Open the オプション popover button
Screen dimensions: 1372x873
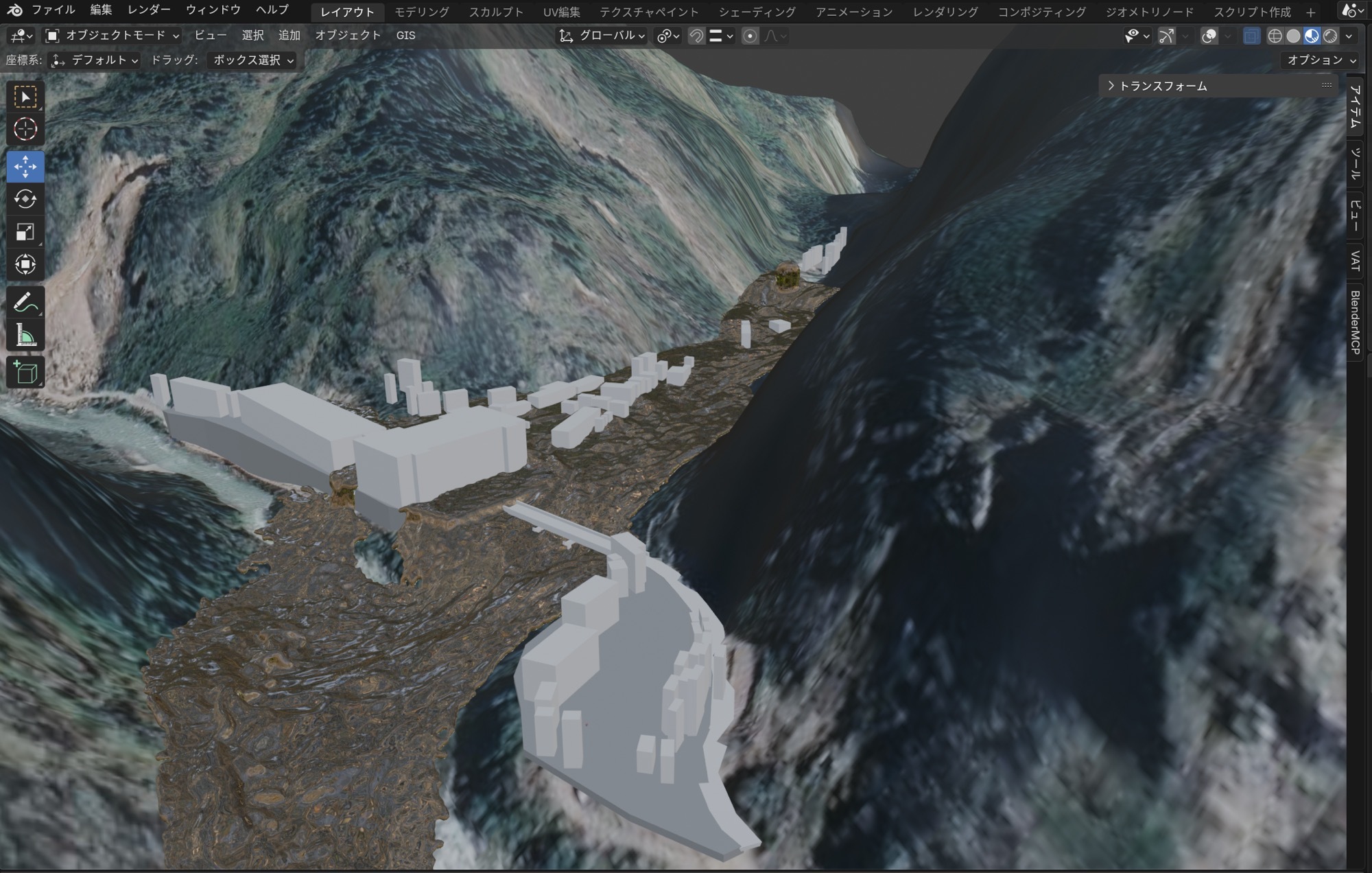pyautogui.click(x=1320, y=60)
